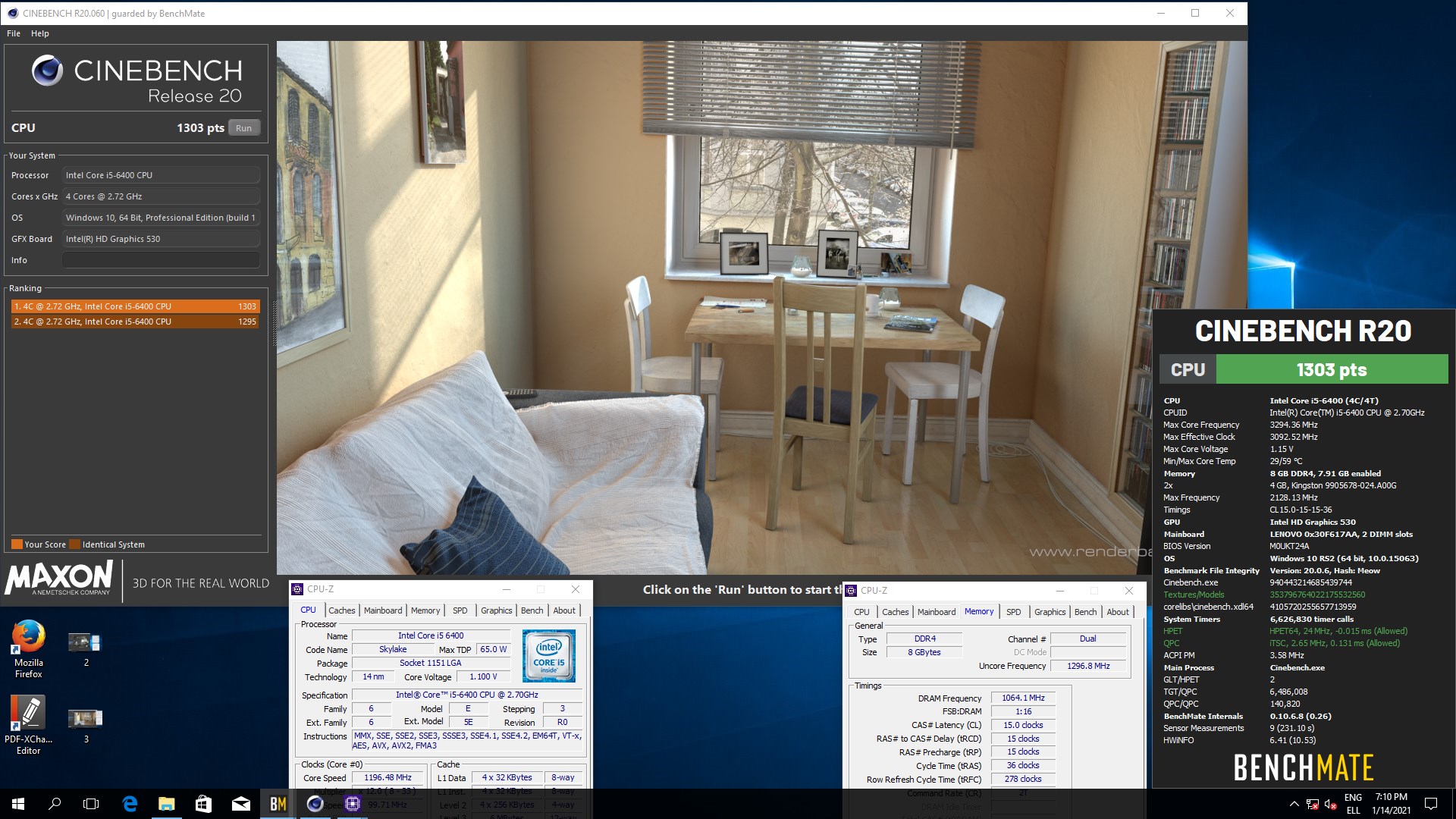Screen dimensions: 1456x819
Task: Click Max Core Frequency 3294.36 MHz
Action: [1241, 425]
